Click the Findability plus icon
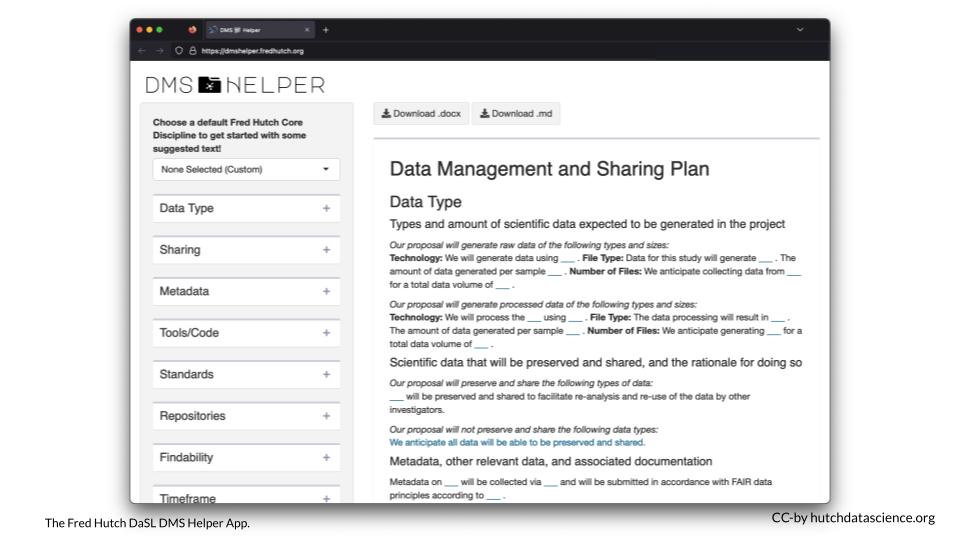 point(326,458)
